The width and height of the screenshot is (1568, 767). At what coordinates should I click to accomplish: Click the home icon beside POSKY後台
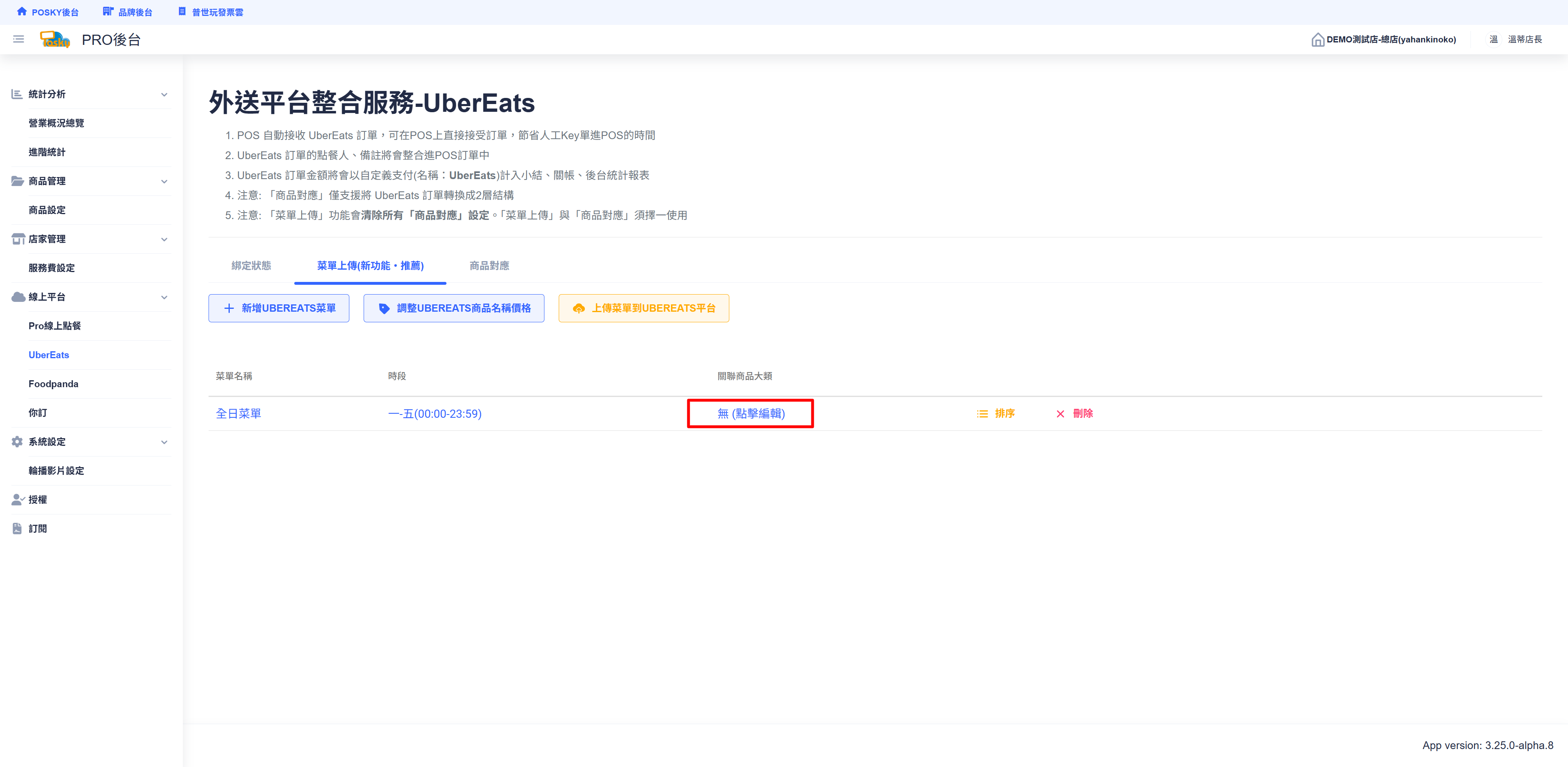[22, 11]
